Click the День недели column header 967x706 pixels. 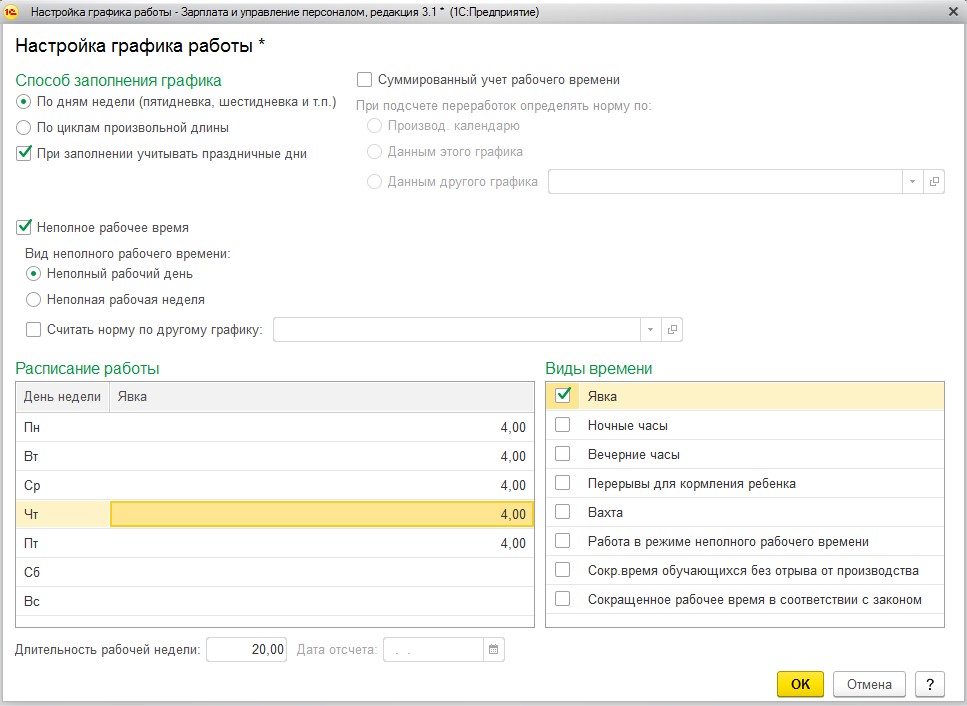pos(62,396)
